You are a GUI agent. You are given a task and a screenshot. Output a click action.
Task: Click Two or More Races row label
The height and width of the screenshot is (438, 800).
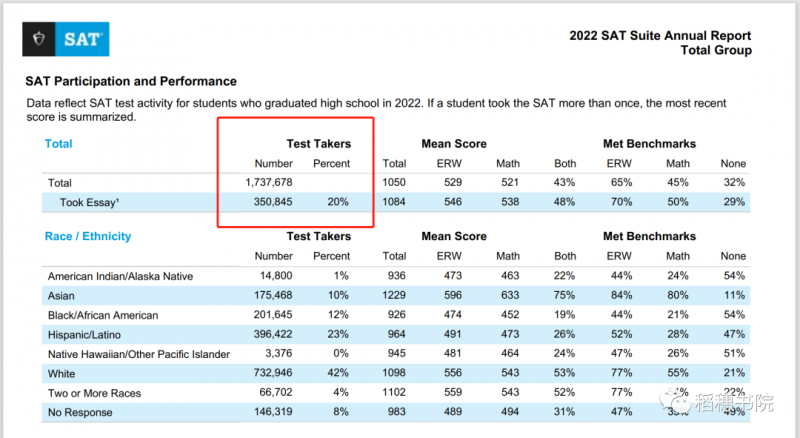pos(94,393)
